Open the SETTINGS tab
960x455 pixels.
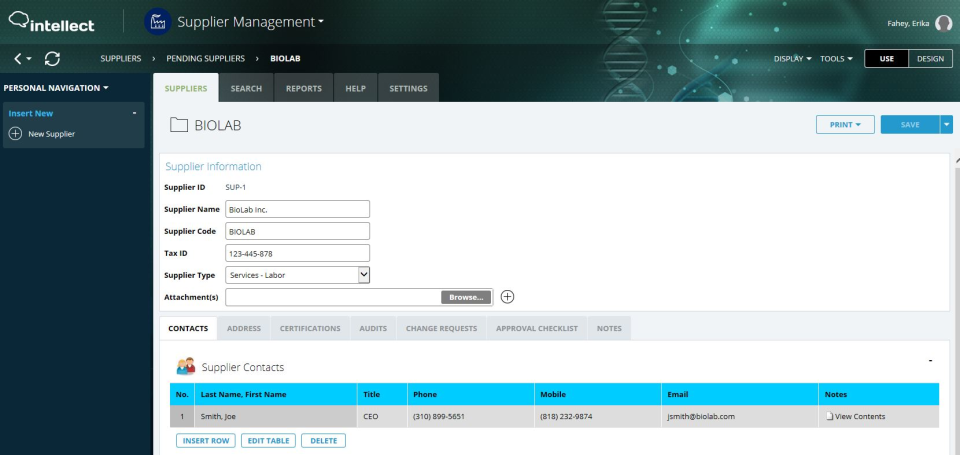408,88
